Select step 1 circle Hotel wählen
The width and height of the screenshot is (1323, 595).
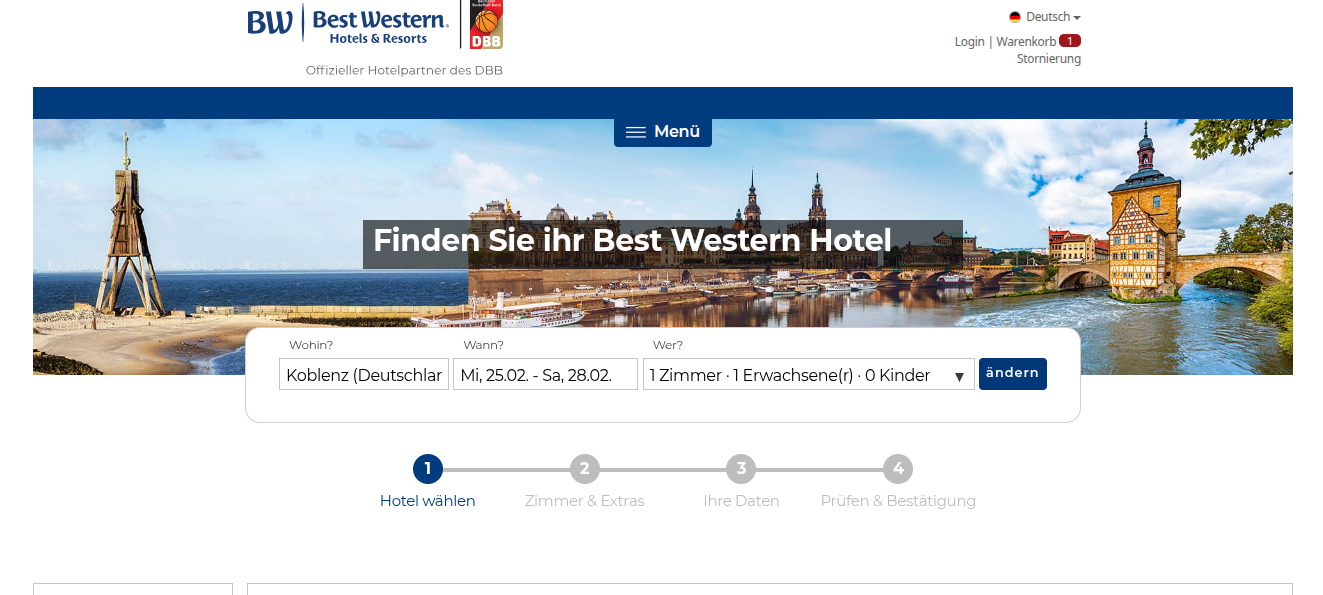(428, 469)
